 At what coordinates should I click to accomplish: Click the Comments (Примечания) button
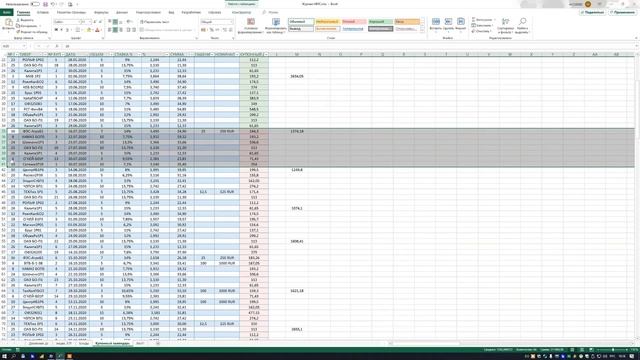623,12
